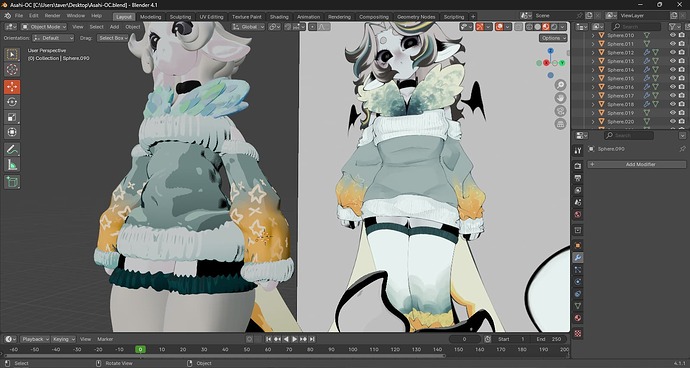Image resolution: width=690 pixels, height=368 pixels.
Task: Toggle X-ray display in viewport header
Action: coord(519,27)
